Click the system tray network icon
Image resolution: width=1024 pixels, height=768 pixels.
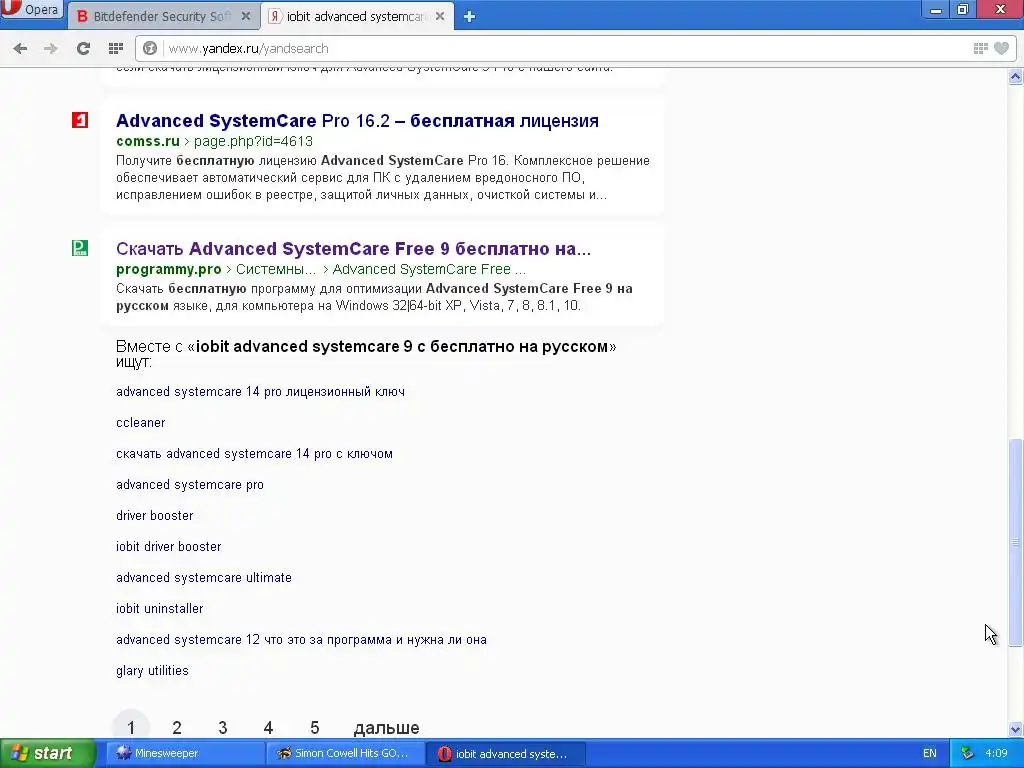tap(967, 753)
